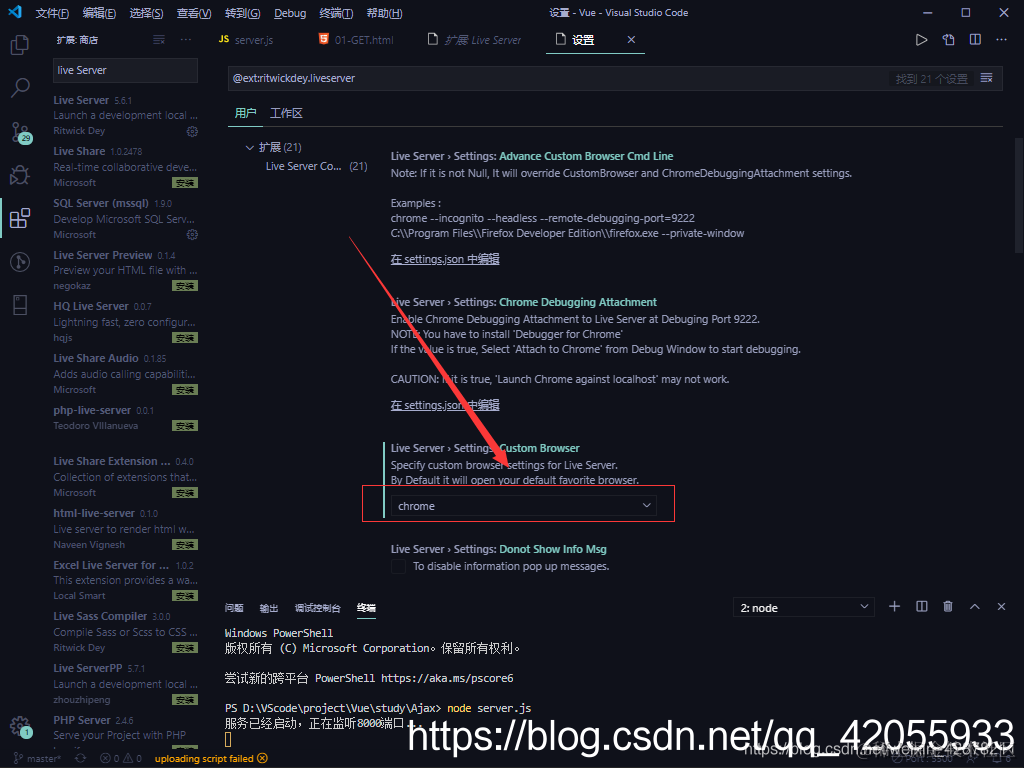The width and height of the screenshot is (1024, 768).
Task: Create a new terminal with plus
Action: (895, 607)
